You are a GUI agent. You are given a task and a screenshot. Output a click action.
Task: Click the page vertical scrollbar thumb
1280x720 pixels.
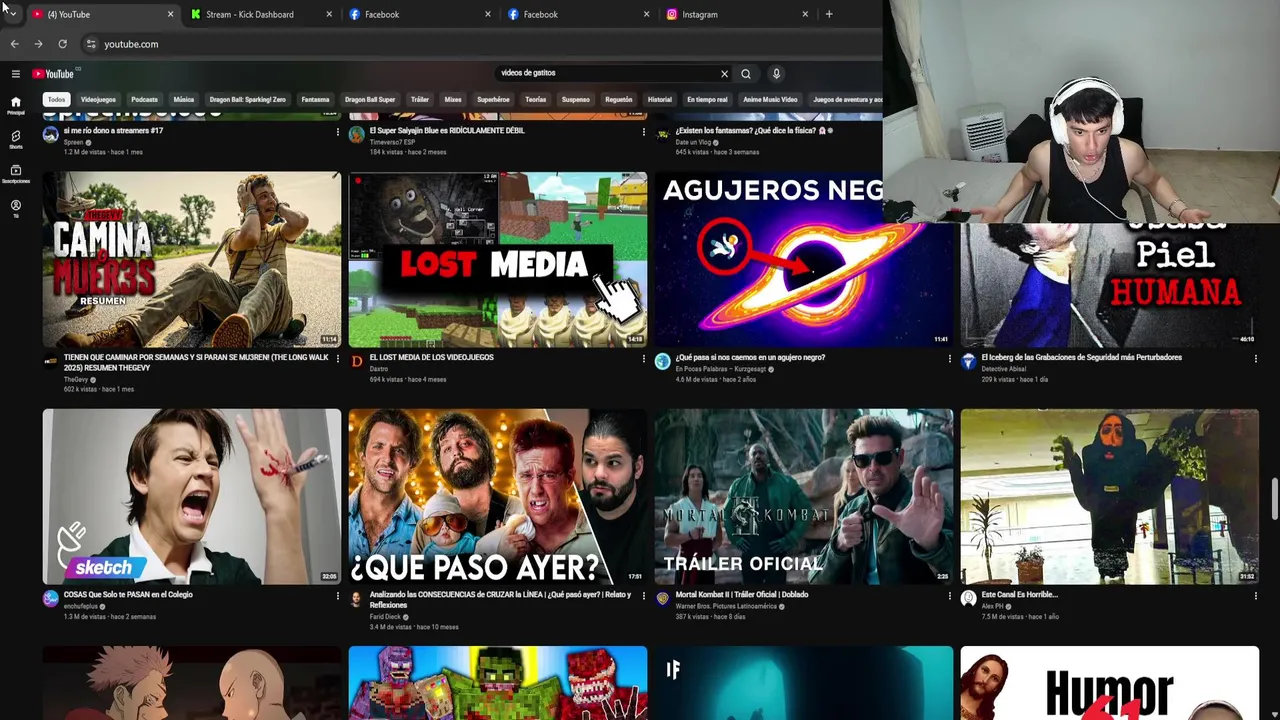pyautogui.click(x=1274, y=498)
